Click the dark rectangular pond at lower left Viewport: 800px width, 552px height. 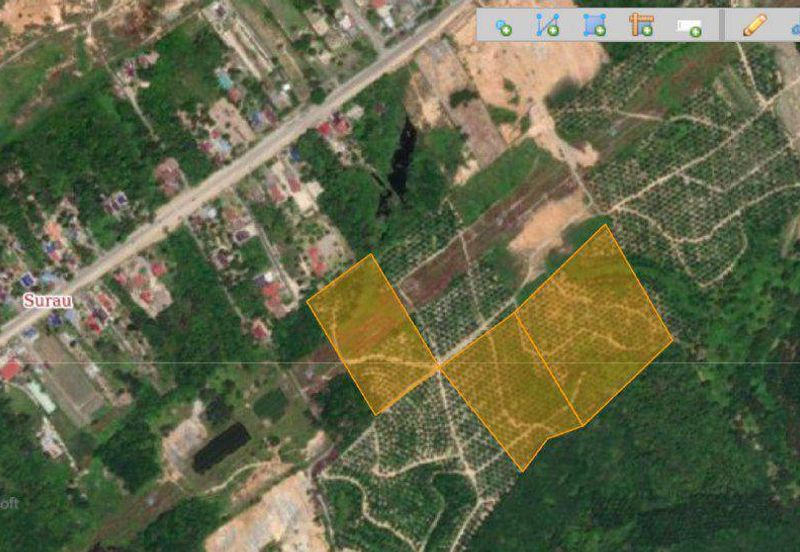[x=220, y=446]
